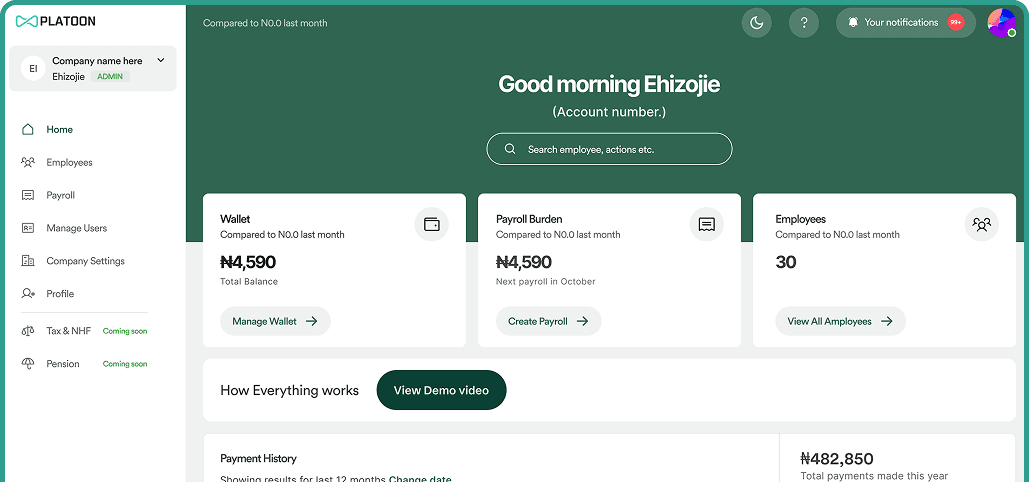Click the search employee input field
The height and width of the screenshot is (482, 1029).
609,149
